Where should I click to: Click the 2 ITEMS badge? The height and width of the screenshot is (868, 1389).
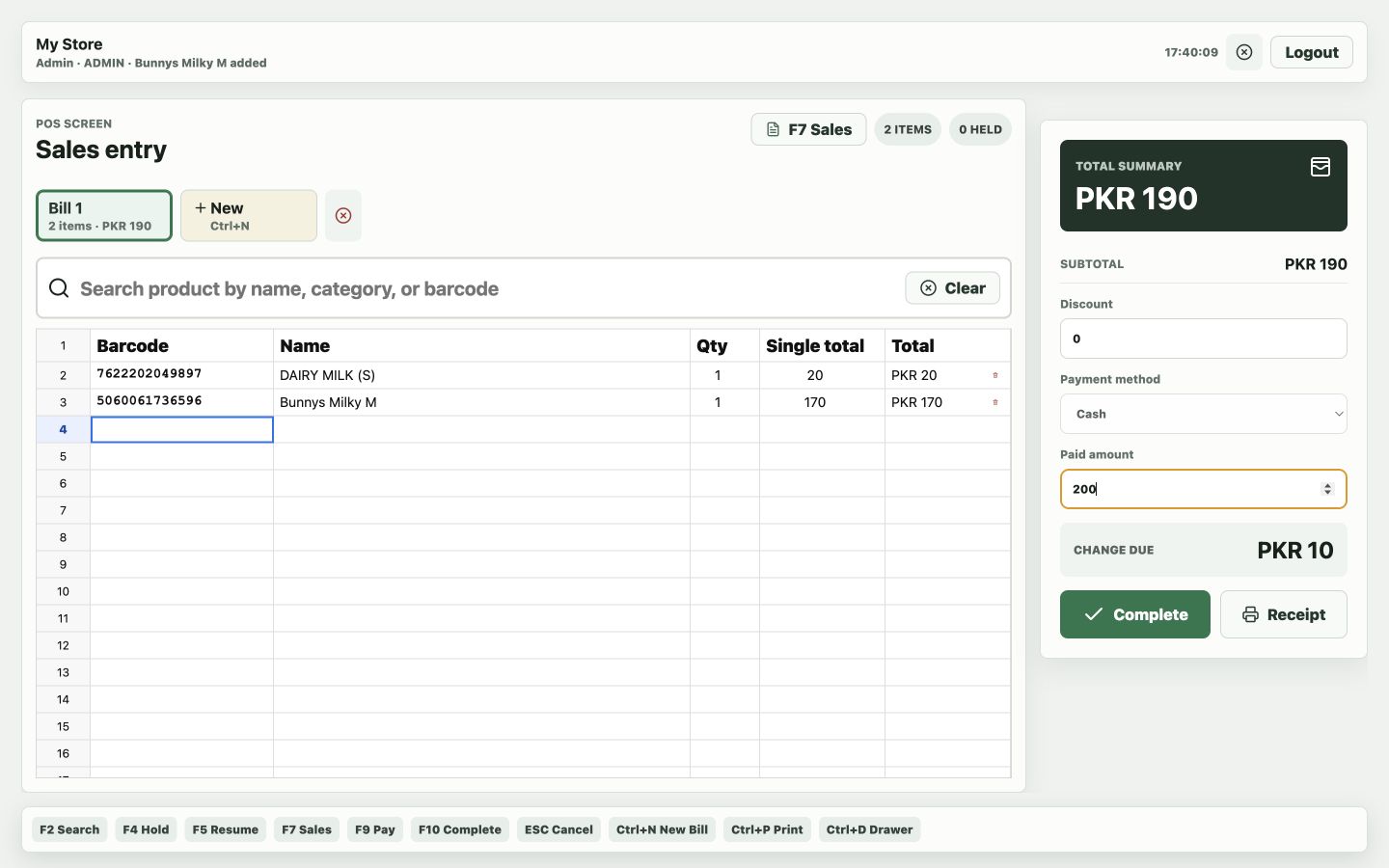click(x=908, y=129)
